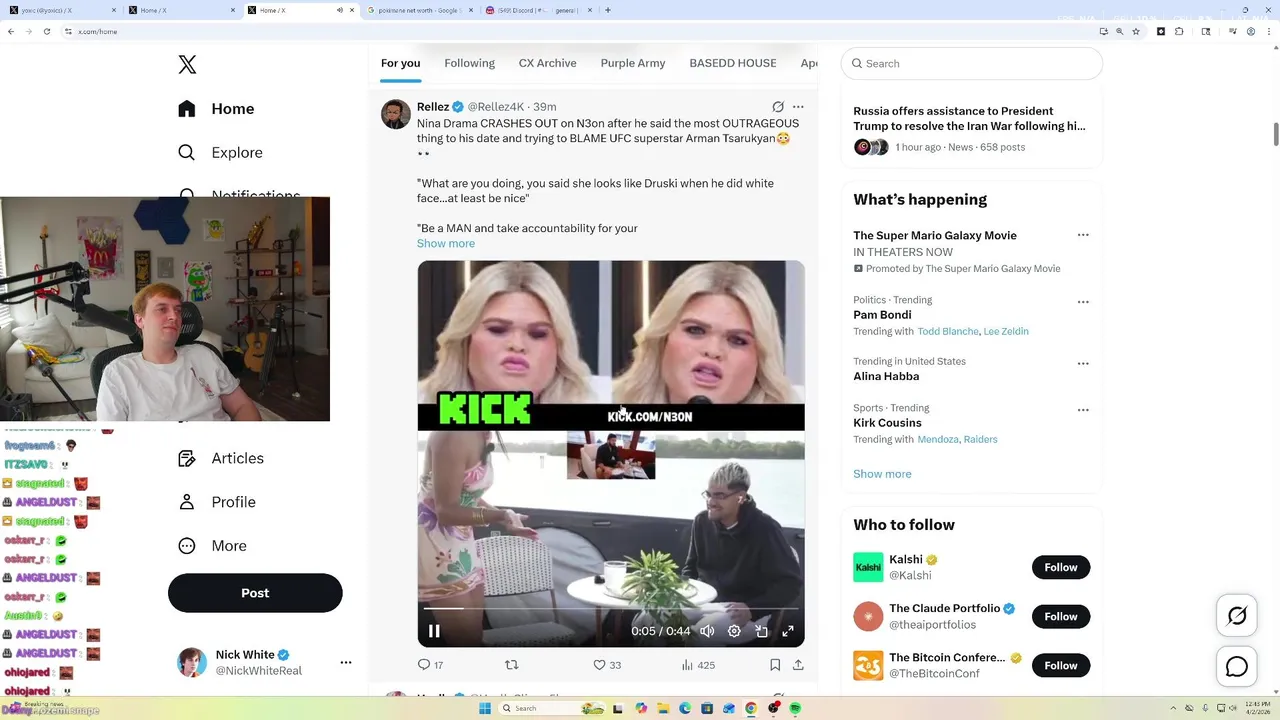The width and height of the screenshot is (1280, 720).
Task: Bookmark the Rellez post
Action: coord(775,664)
